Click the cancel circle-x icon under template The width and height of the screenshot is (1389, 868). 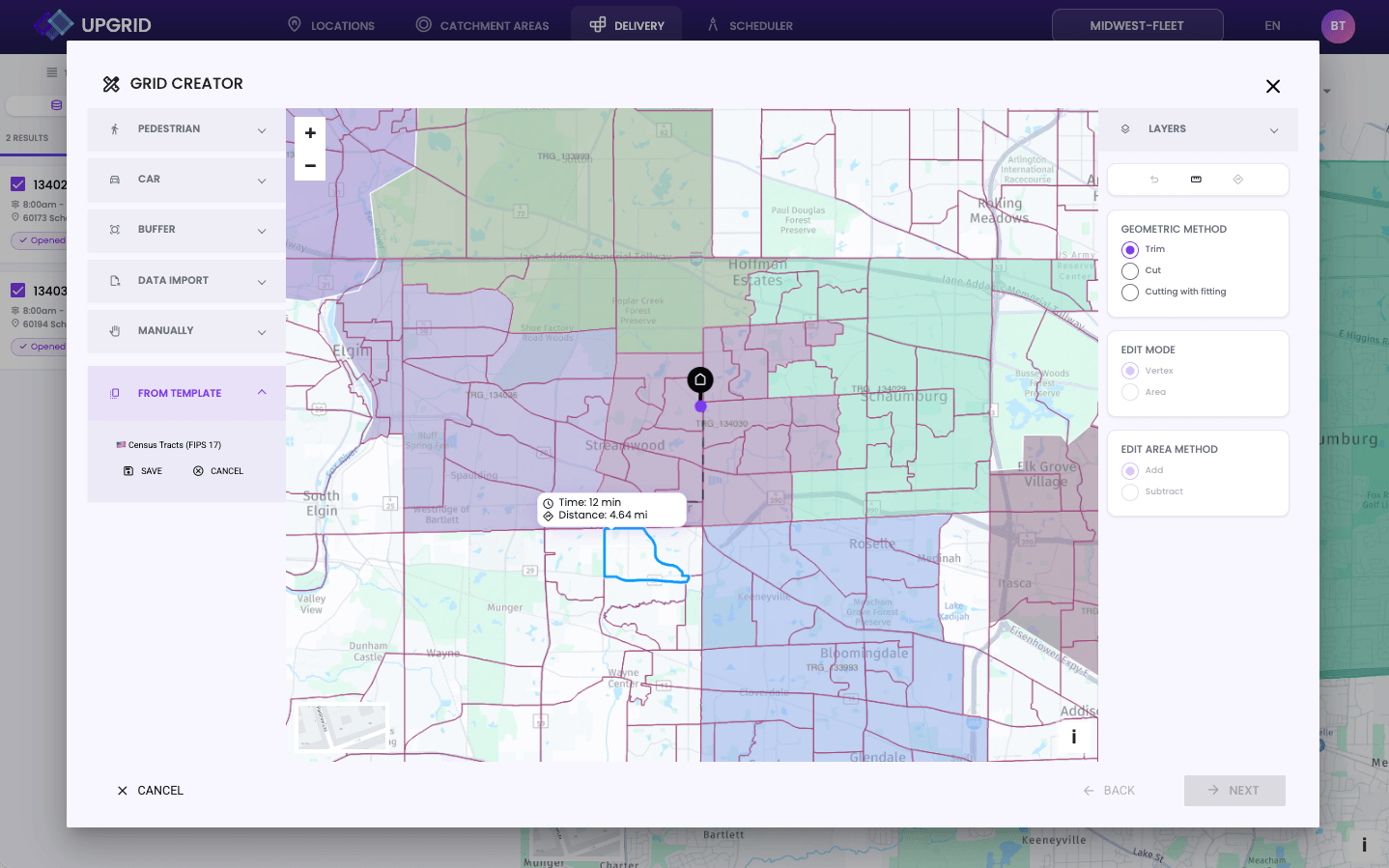198,471
